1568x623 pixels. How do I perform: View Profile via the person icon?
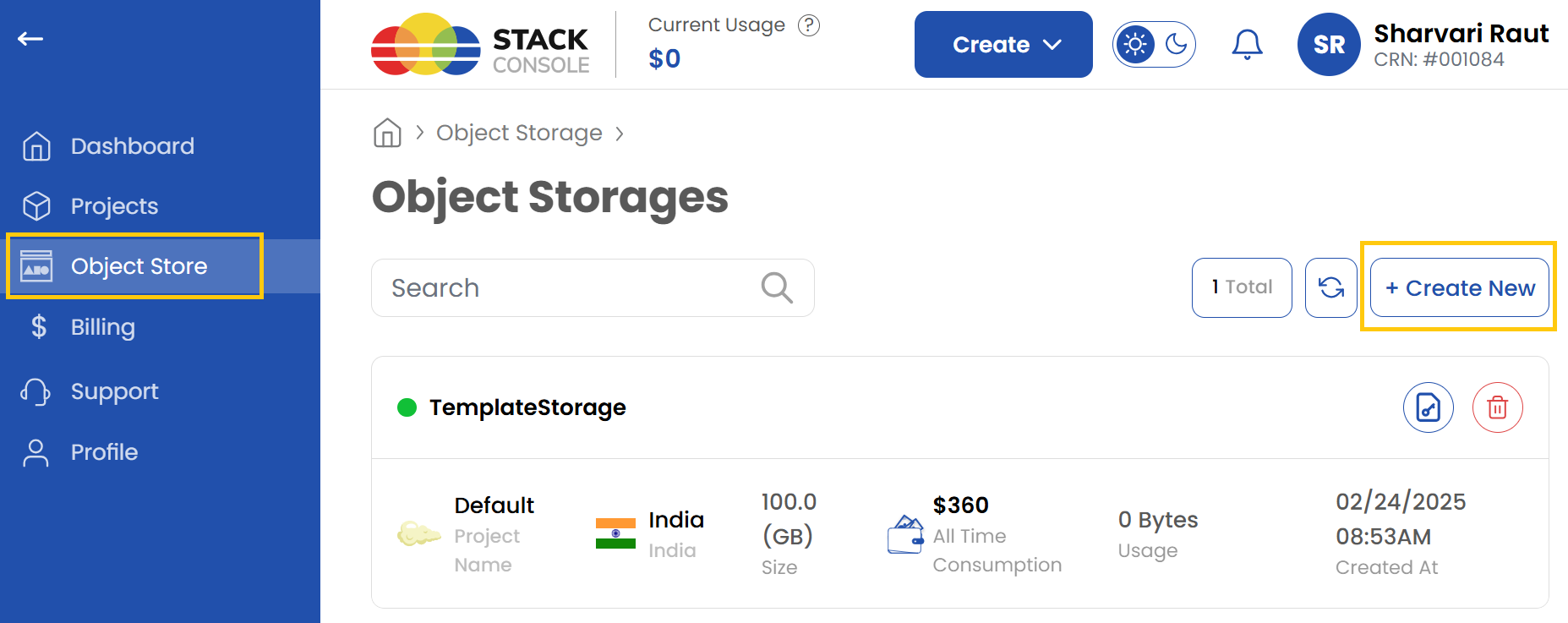coord(37,452)
